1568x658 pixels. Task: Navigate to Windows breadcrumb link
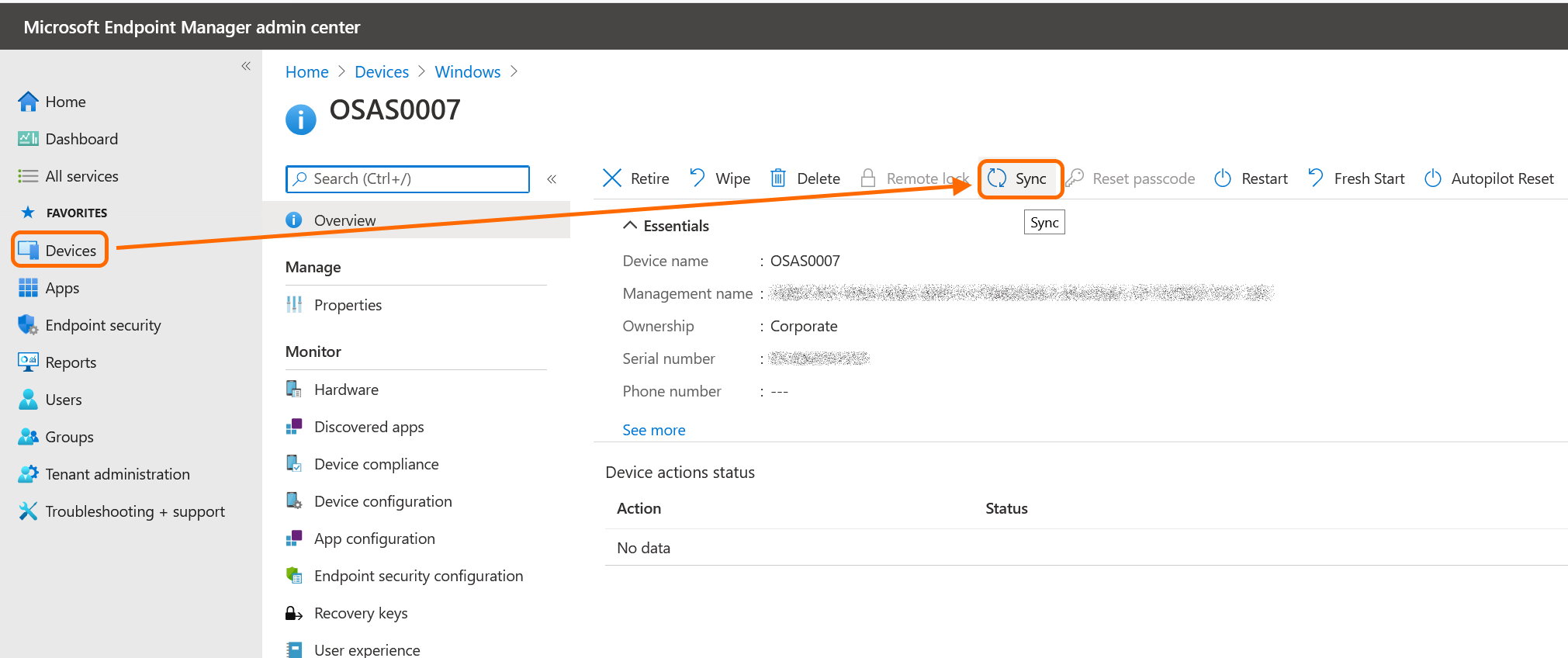pyautogui.click(x=467, y=72)
